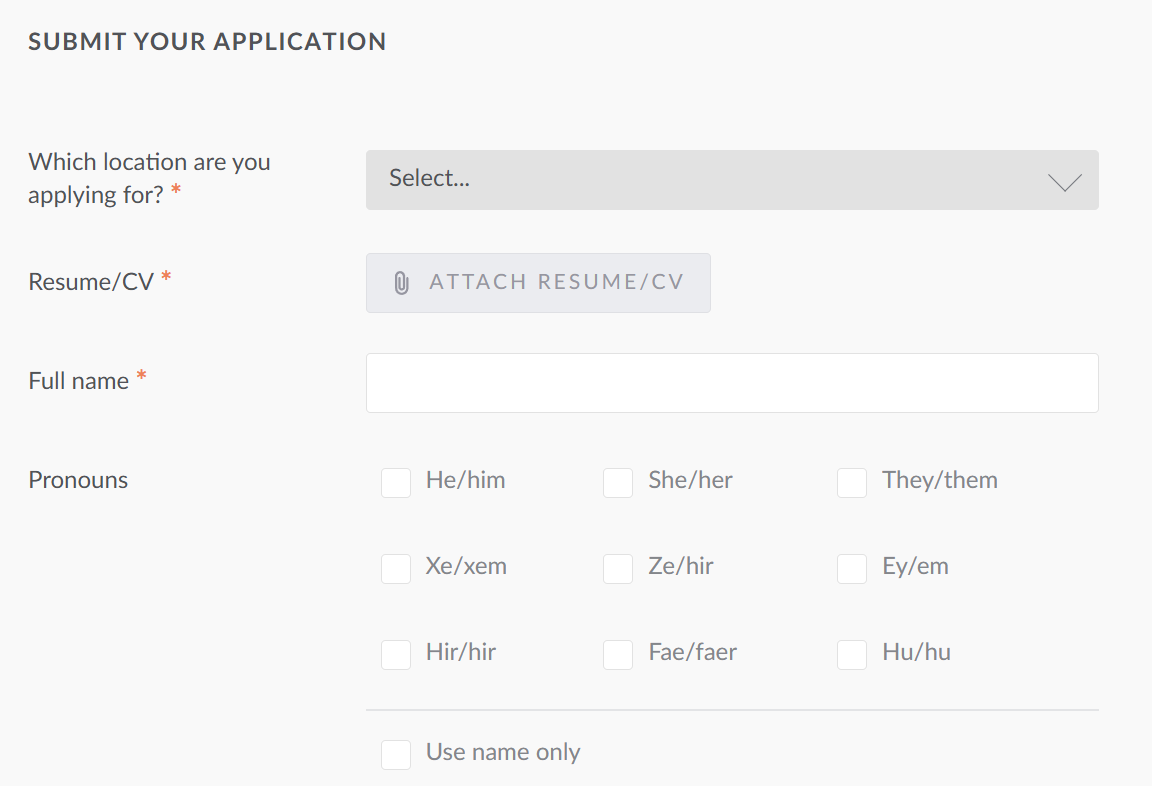Image resolution: width=1152 pixels, height=786 pixels.
Task: Enable the 'Use name only' checkbox
Action: click(x=396, y=755)
